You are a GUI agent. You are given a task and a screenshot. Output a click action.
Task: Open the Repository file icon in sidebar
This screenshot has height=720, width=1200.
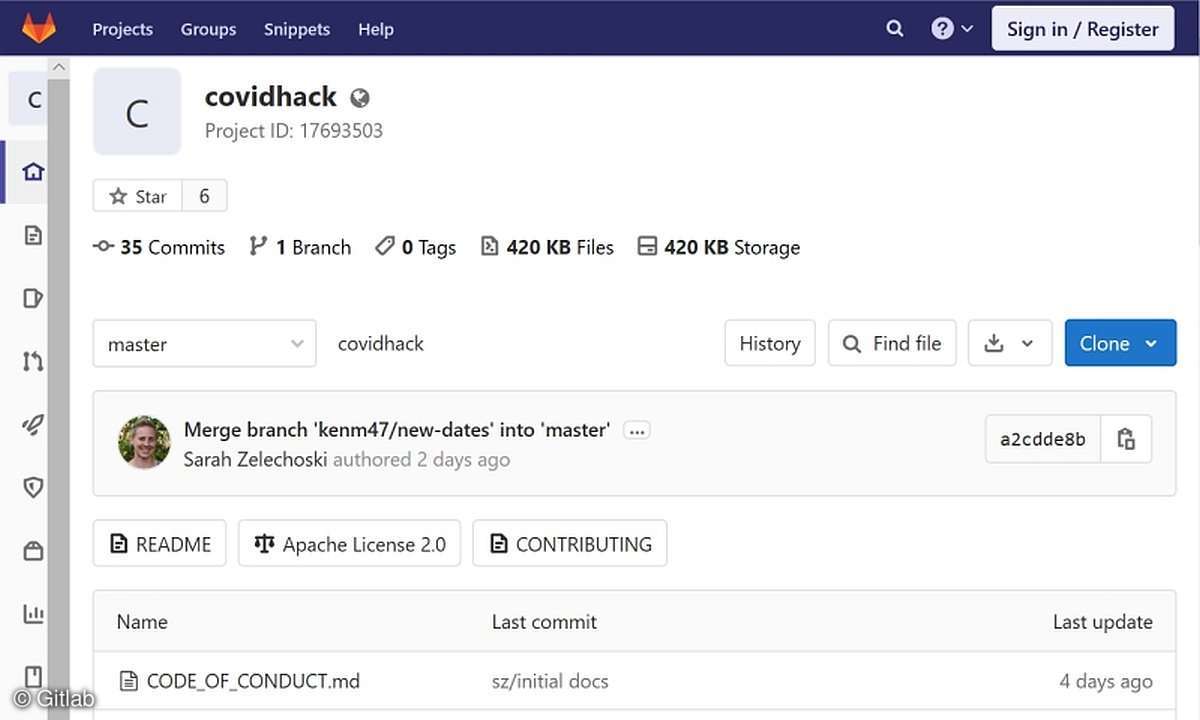[x=33, y=235]
